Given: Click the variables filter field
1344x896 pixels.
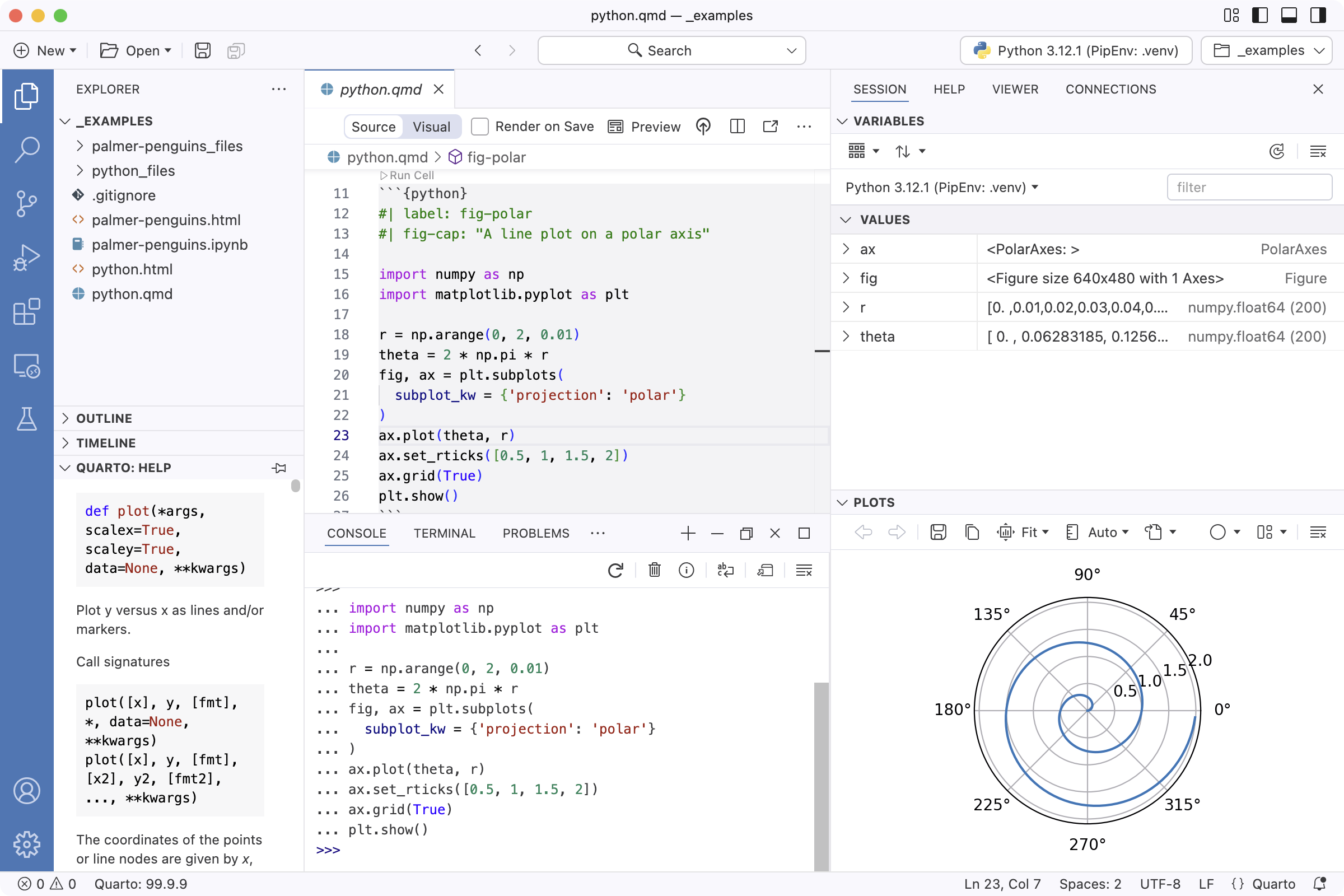Looking at the screenshot, I should (x=1250, y=188).
